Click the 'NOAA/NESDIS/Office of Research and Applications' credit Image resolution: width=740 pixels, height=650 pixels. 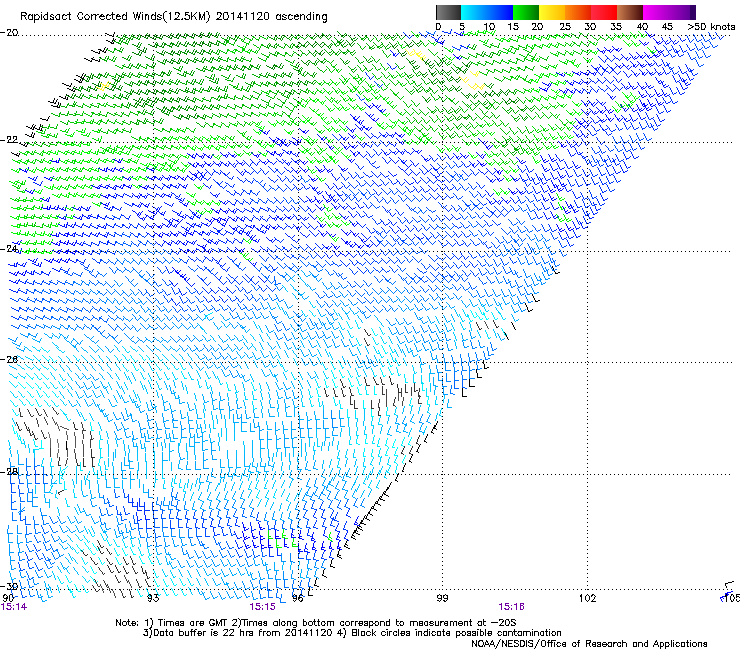589,644
